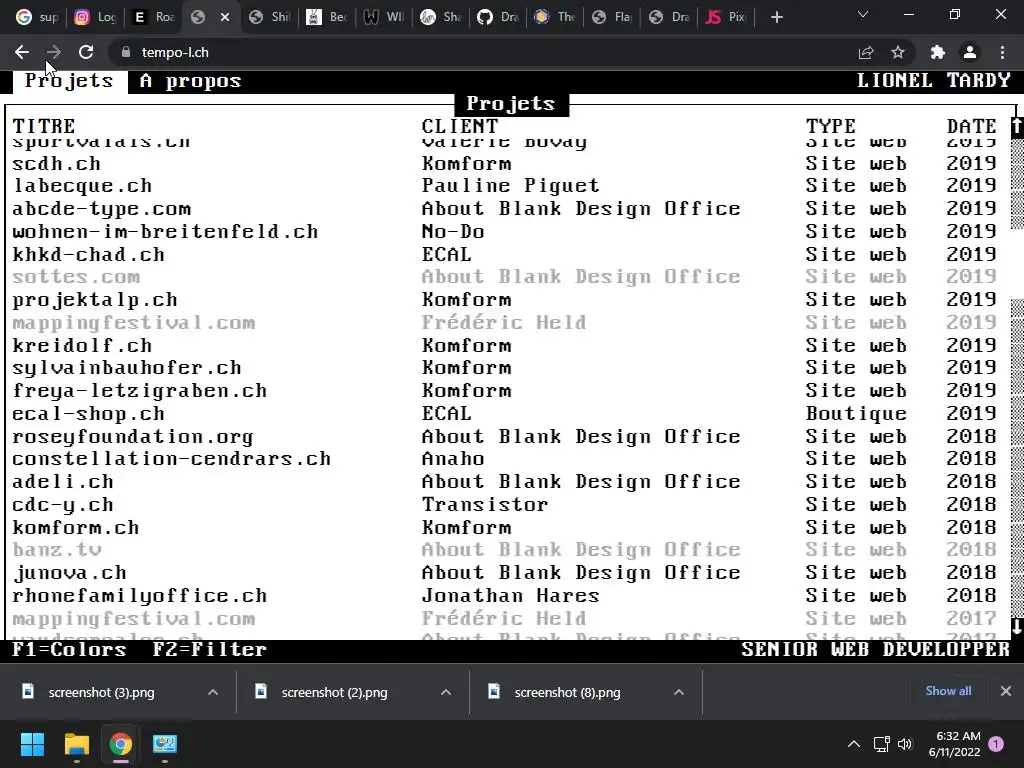
Task: Go back using browser back arrow
Action: pyautogui.click(x=22, y=52)
